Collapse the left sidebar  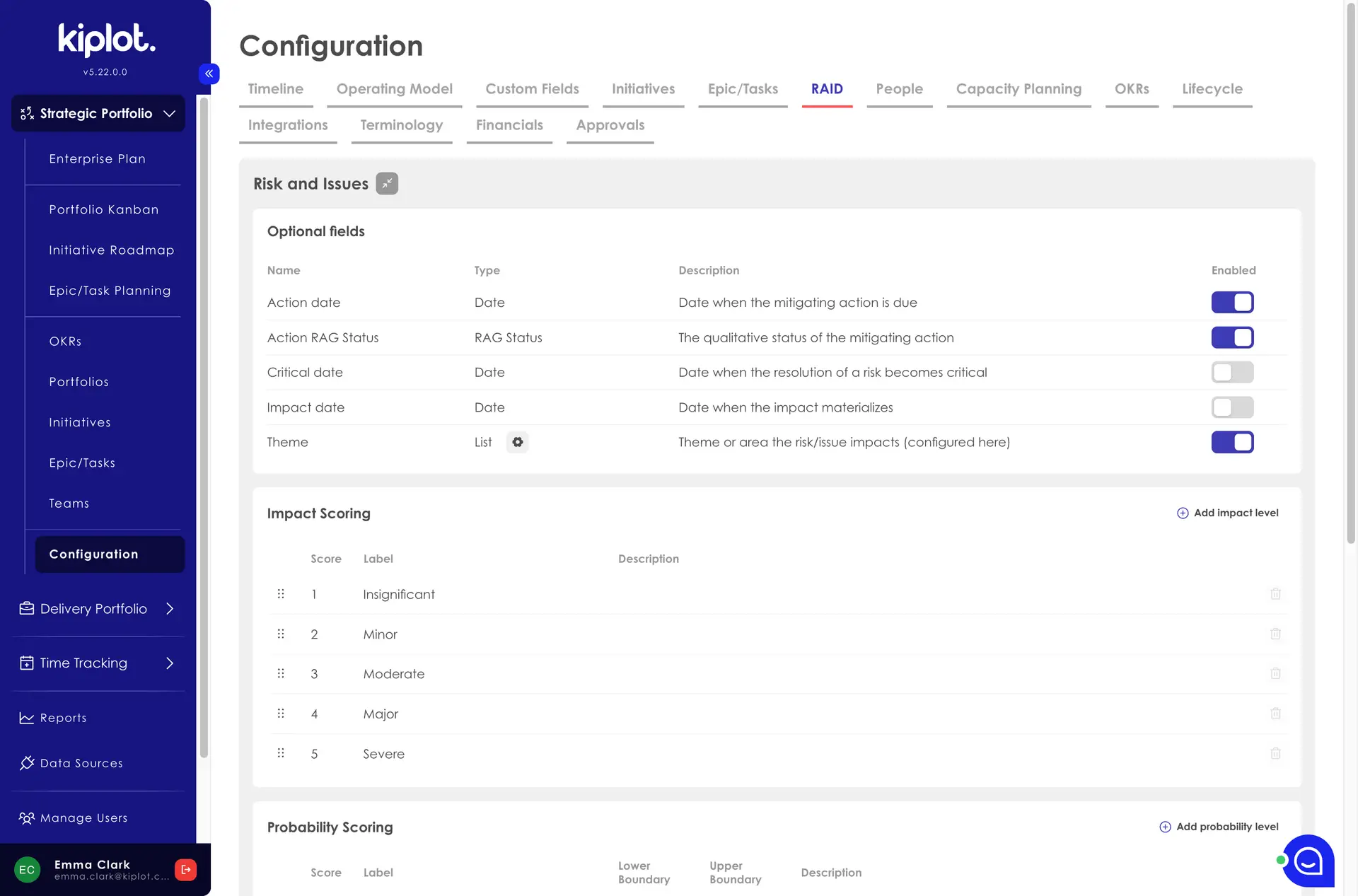point(209,74)
